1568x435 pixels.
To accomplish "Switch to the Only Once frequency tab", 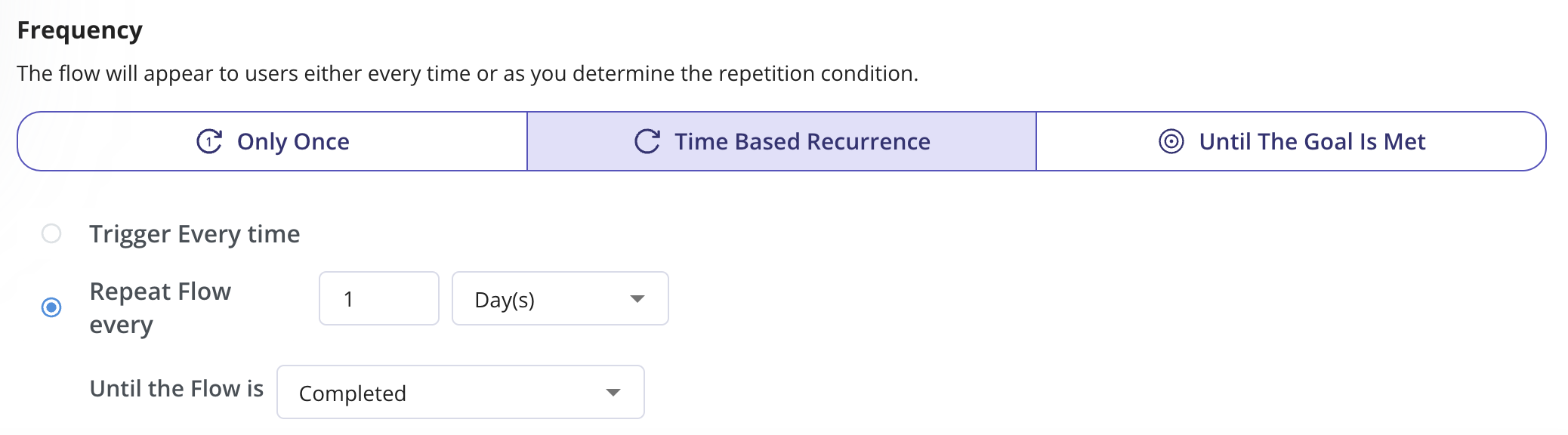I will click(x=272, y=141).
